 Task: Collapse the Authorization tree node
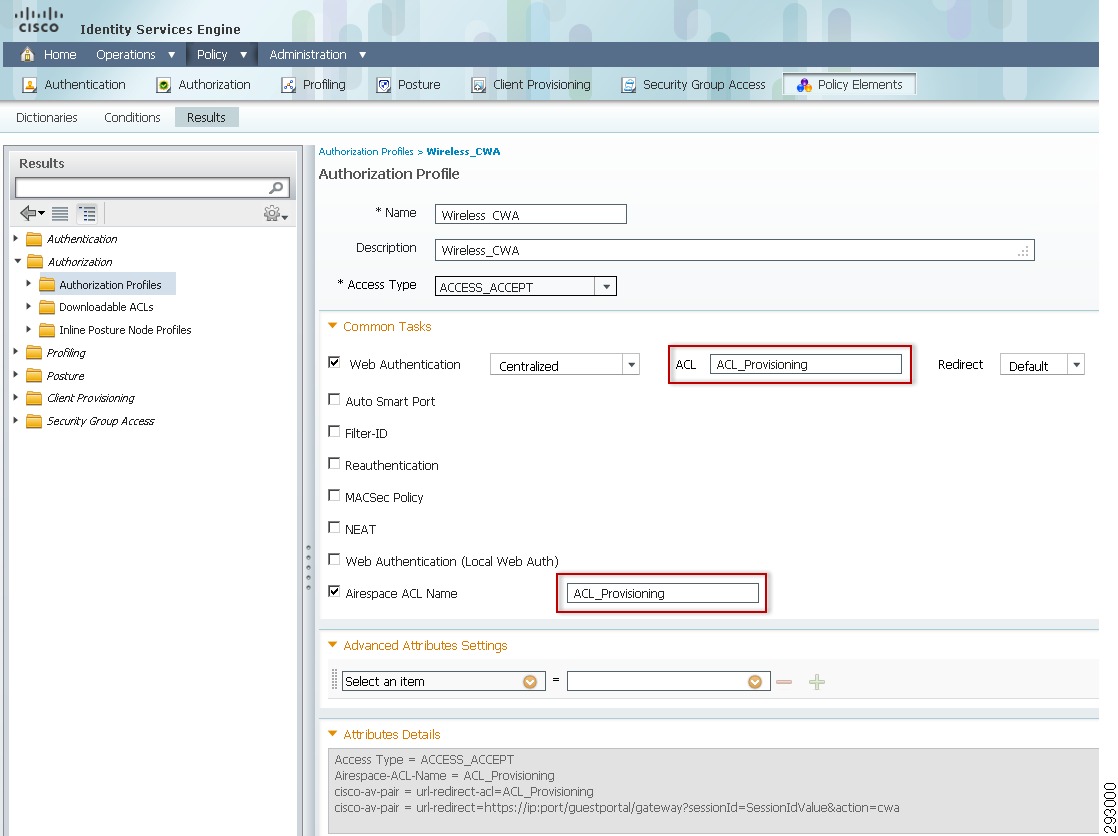pyautogui.click(x=18, y=261)
